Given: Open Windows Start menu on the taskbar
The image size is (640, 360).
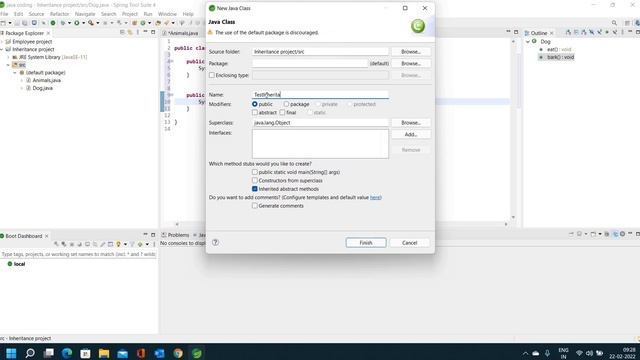Looking at the screenshot, I should click(x=11, y=353).
